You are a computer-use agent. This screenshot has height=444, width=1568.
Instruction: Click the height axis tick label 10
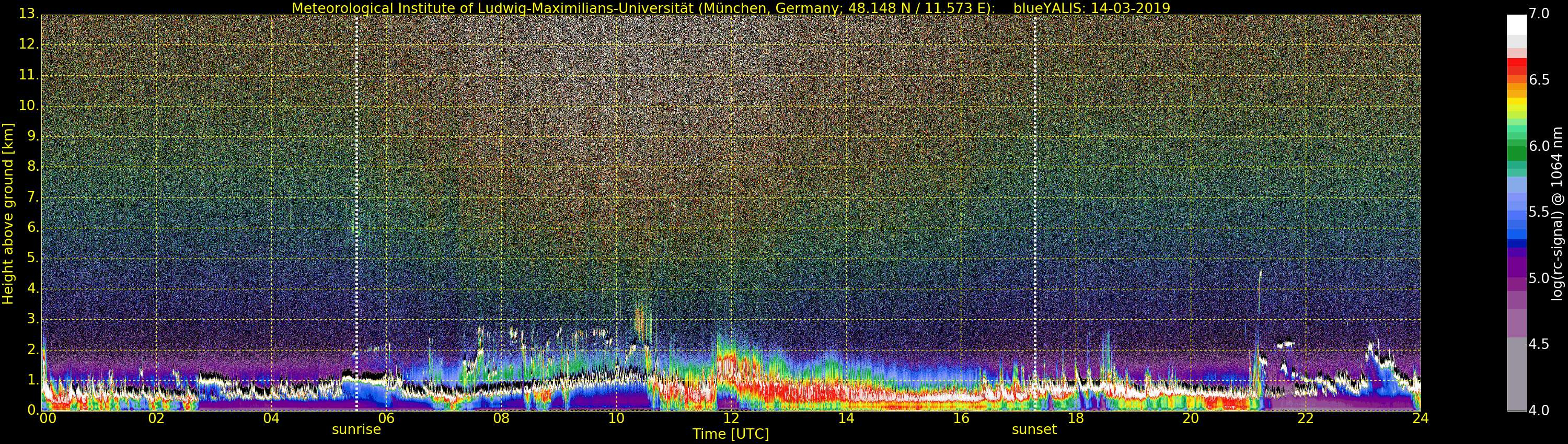[28, 105]
